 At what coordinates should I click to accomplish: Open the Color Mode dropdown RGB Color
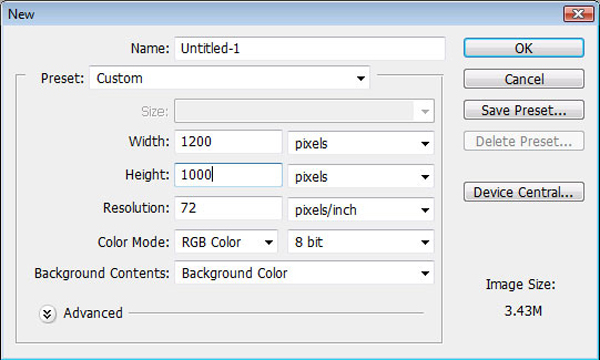[226, 241]
